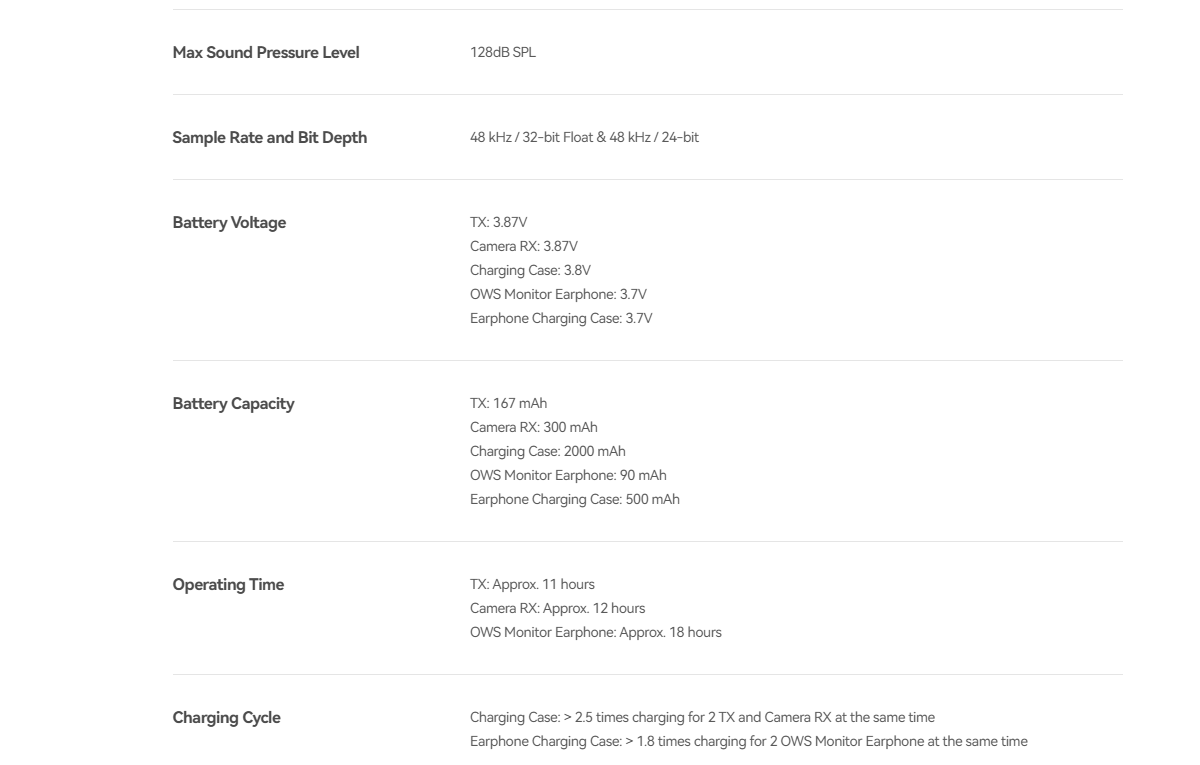Select the 128dB SPL value text
Viewport: 1200px width, 765px height.
503,53
